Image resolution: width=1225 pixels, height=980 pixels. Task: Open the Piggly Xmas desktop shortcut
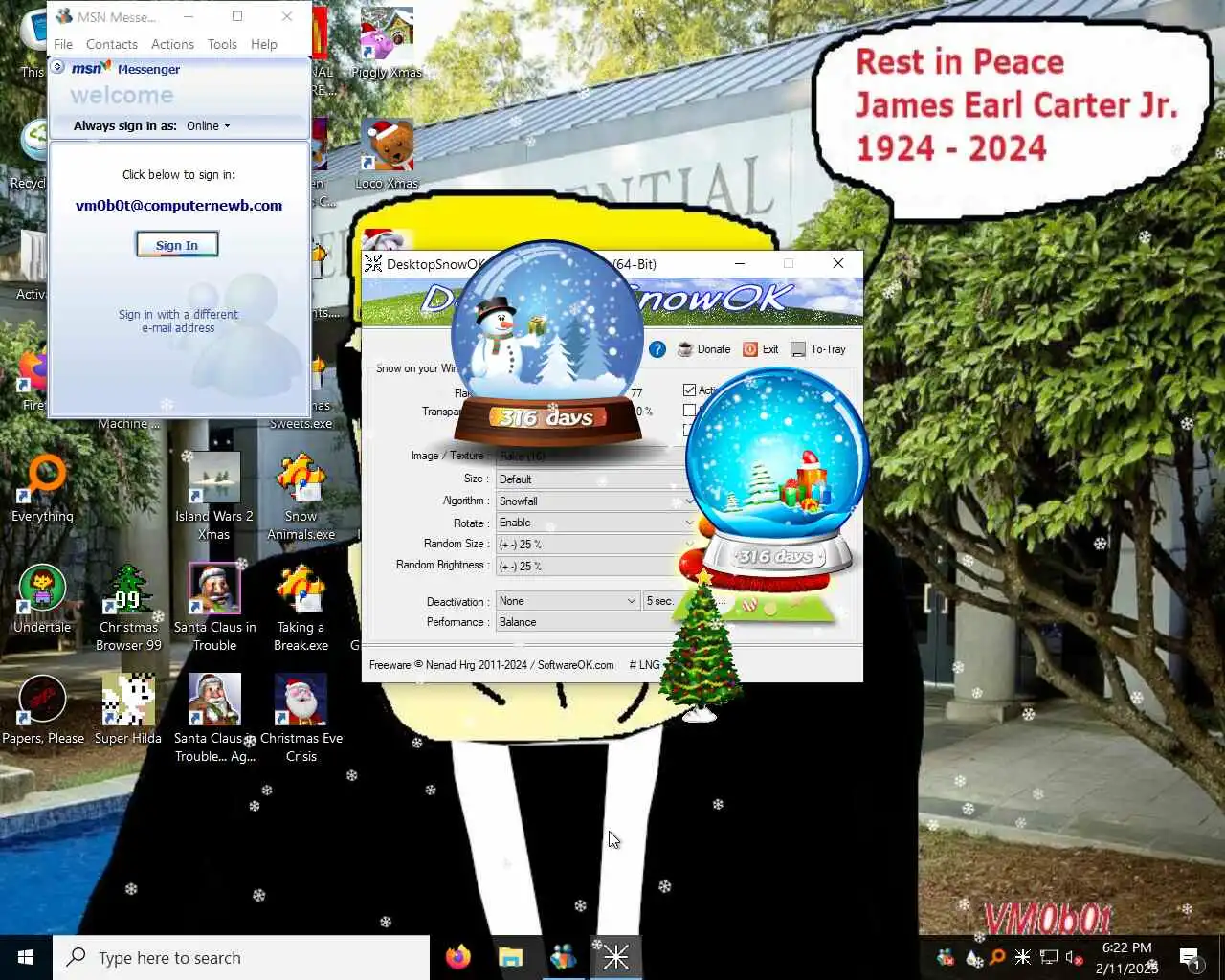click(x=387, y=43)
